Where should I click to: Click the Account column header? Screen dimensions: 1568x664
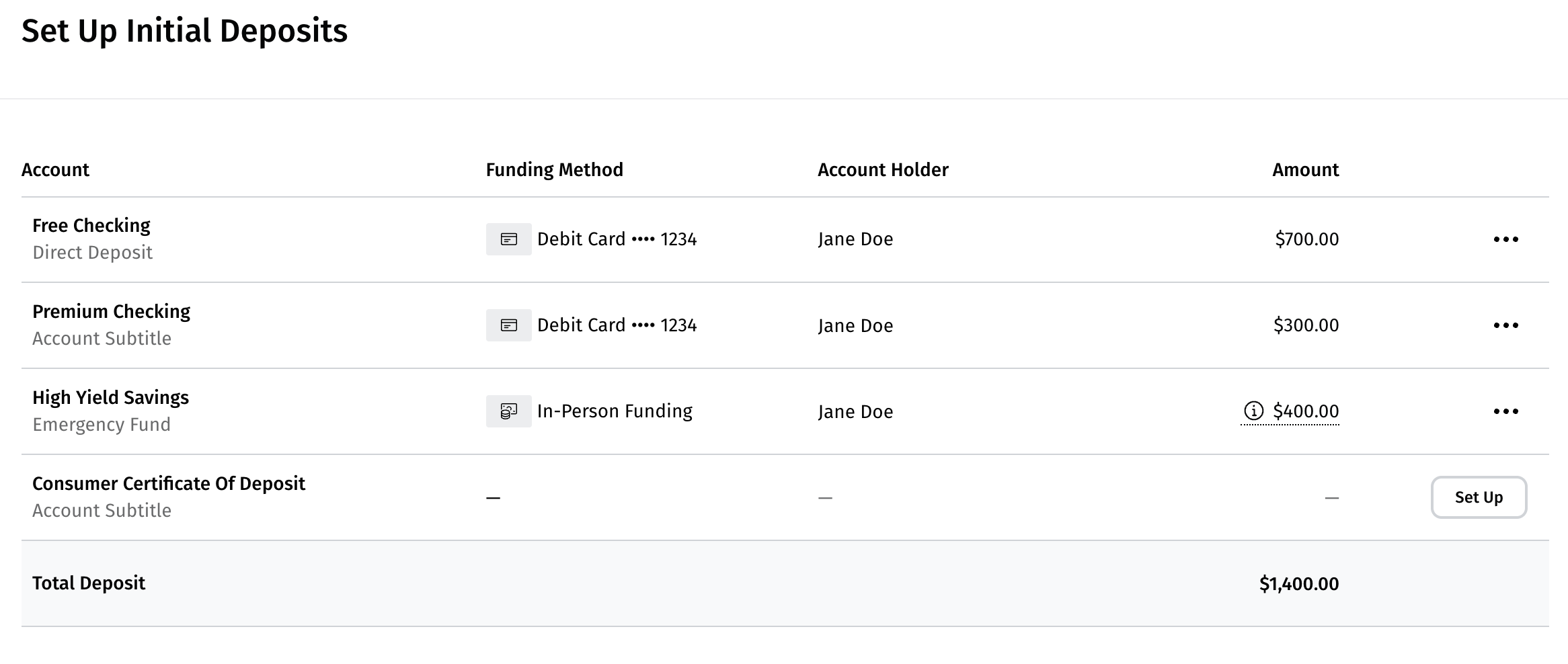pyautogui.click(x=56, y=170)
